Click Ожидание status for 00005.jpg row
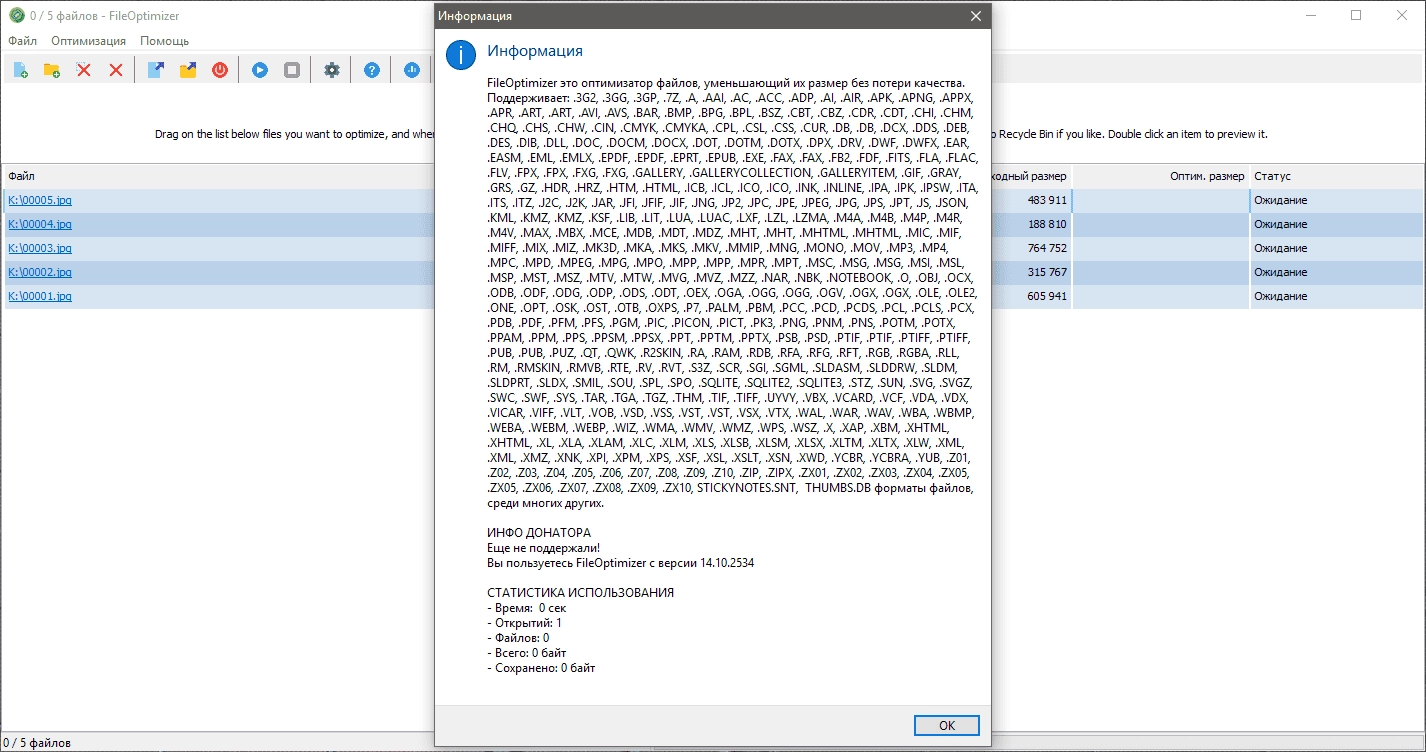The image size is (1426, 752). [x=1281, y=200]
